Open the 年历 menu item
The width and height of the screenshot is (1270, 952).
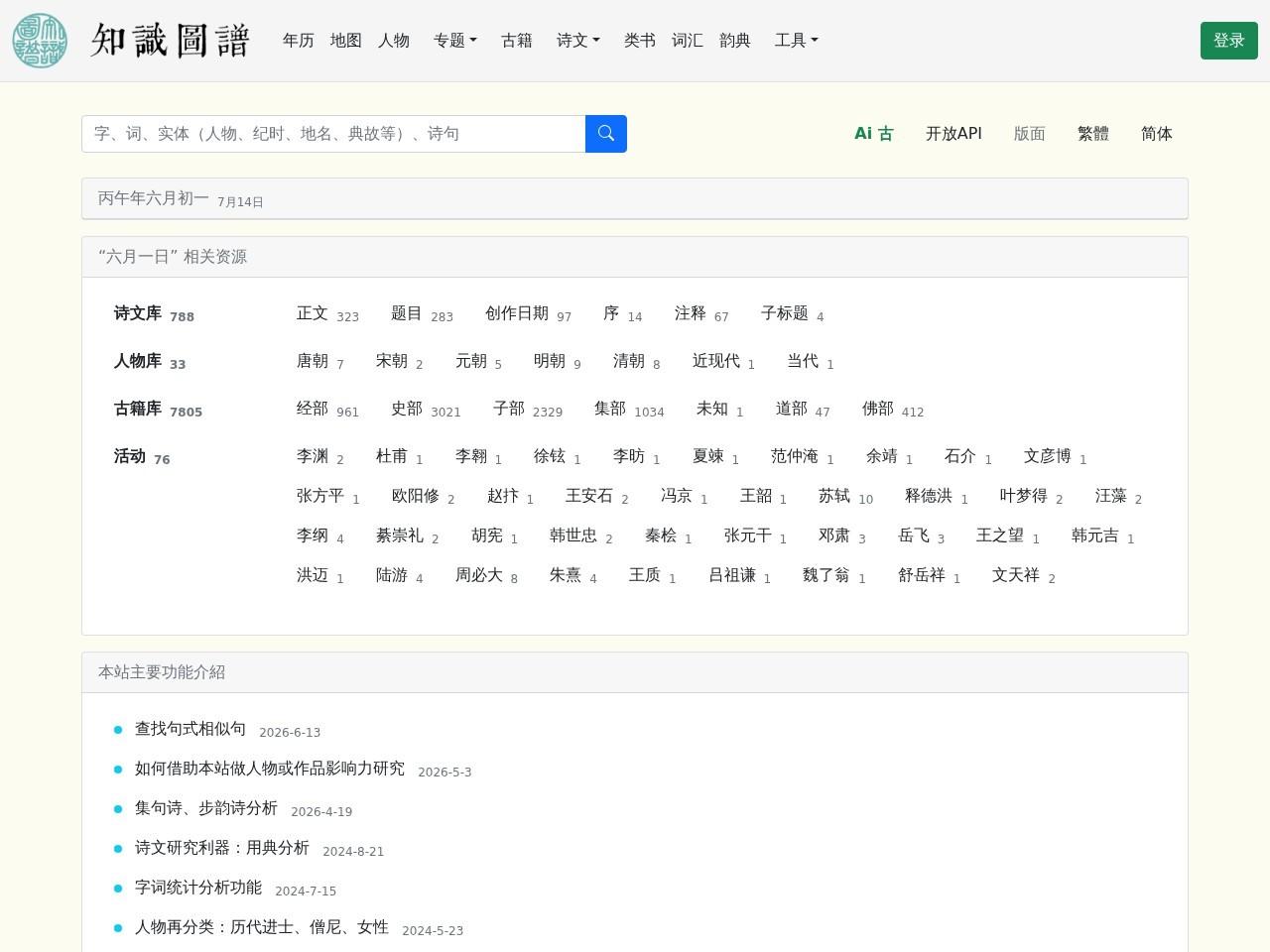tap(299, 41)
